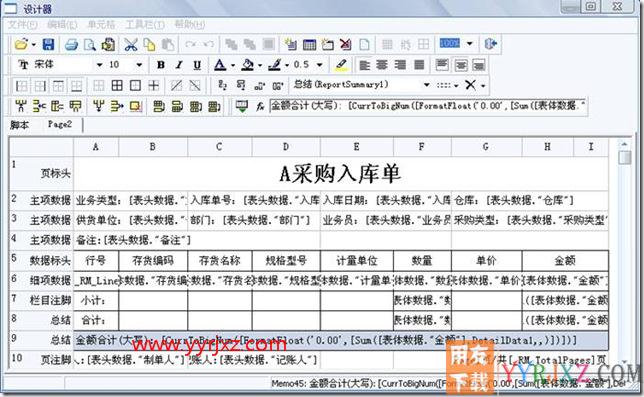Open the 工具栏(T) menu

145,25
